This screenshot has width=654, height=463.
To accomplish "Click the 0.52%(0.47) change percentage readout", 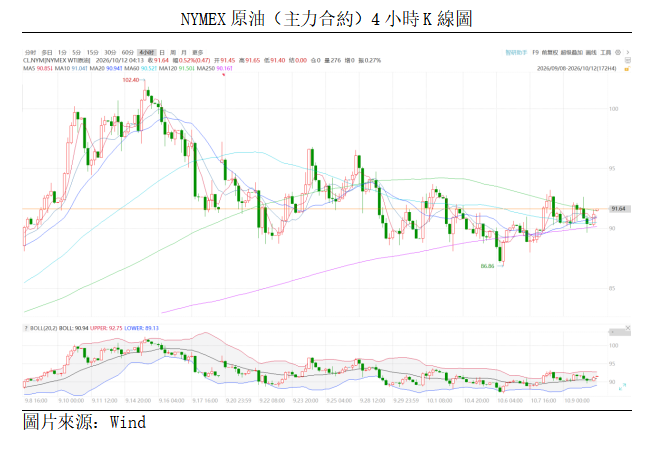I will pos(191,60).
